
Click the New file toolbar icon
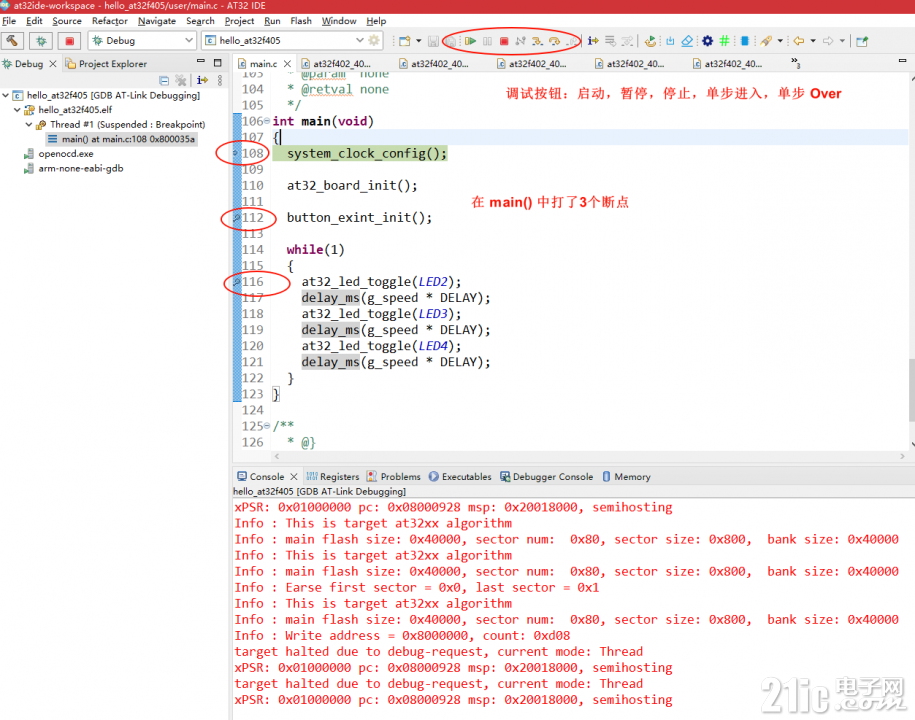click(404, 41)
